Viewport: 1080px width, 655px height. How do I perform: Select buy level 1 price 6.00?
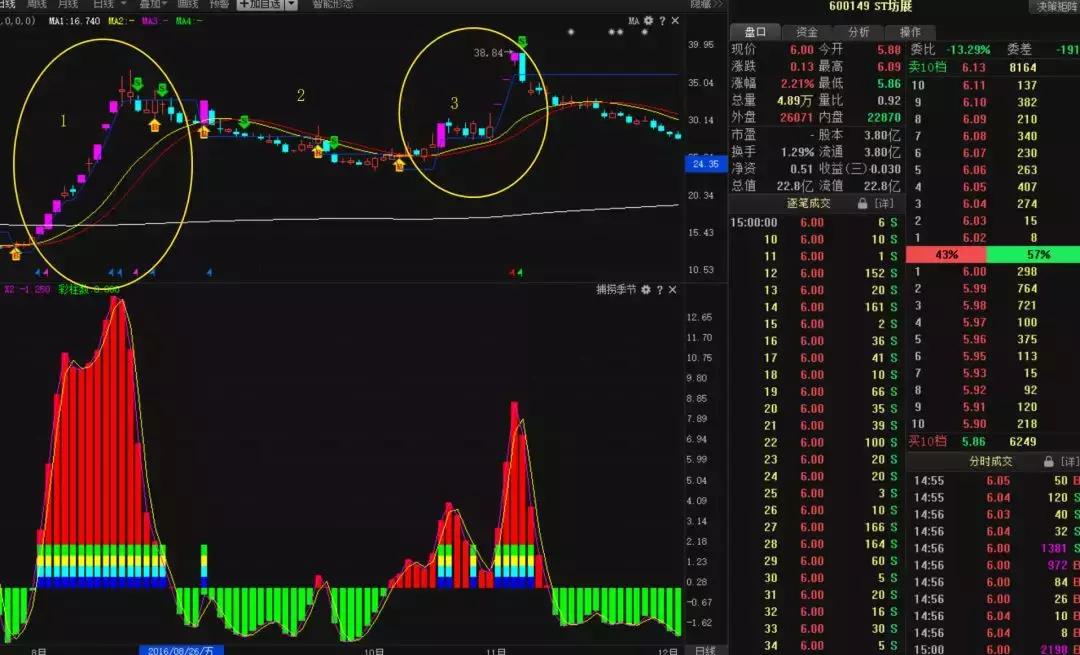pyautogui.click(x=974, y=271)
